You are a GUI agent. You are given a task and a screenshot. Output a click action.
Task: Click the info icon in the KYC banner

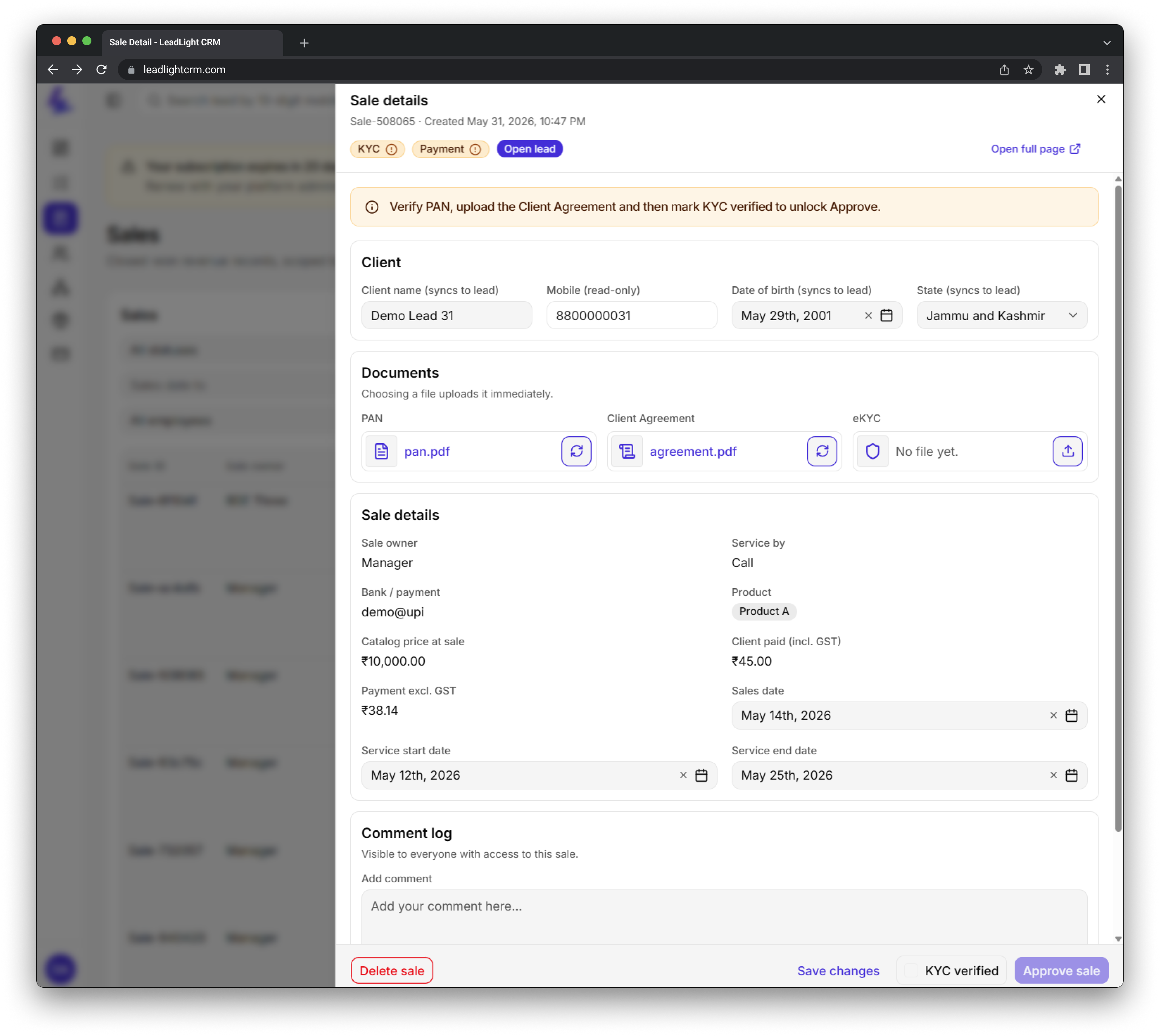click(x=372, y=207)
